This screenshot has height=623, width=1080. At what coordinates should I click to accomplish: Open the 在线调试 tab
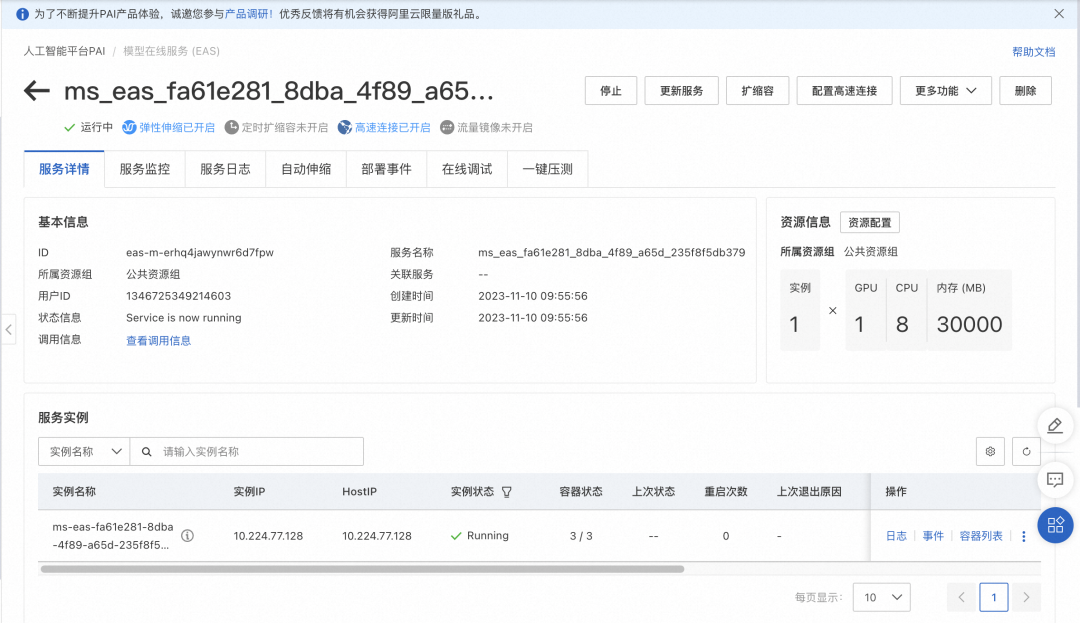(466, 168)
